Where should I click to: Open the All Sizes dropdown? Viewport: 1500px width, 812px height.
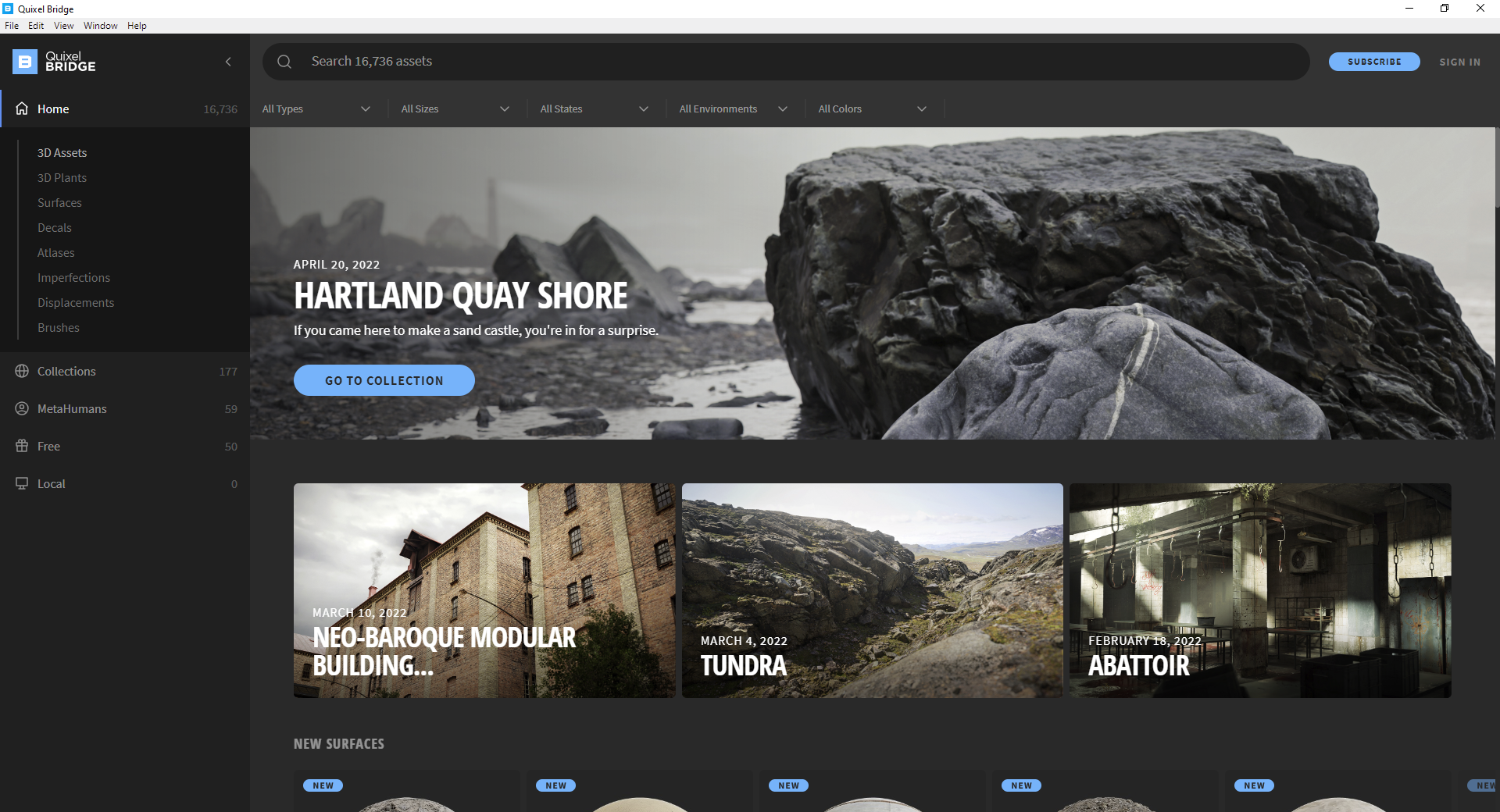[455, 109]
